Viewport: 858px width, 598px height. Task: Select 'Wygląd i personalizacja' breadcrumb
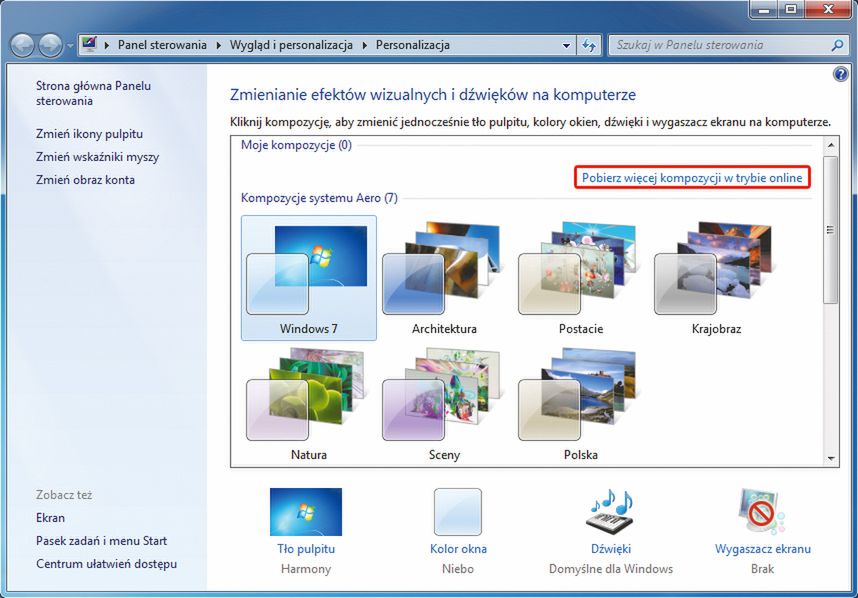[x=291, y=45]
